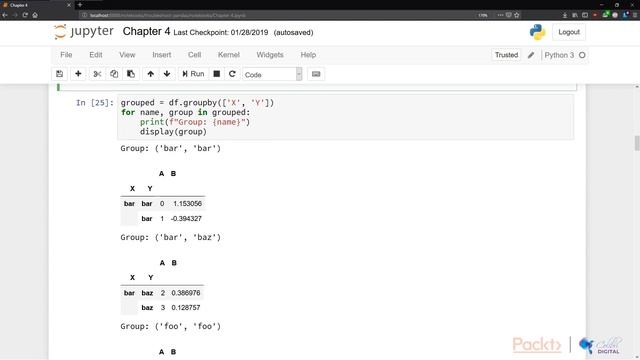Restart the kernel icon
This screenshot has width=640, height=360.
tap(232, 74)
